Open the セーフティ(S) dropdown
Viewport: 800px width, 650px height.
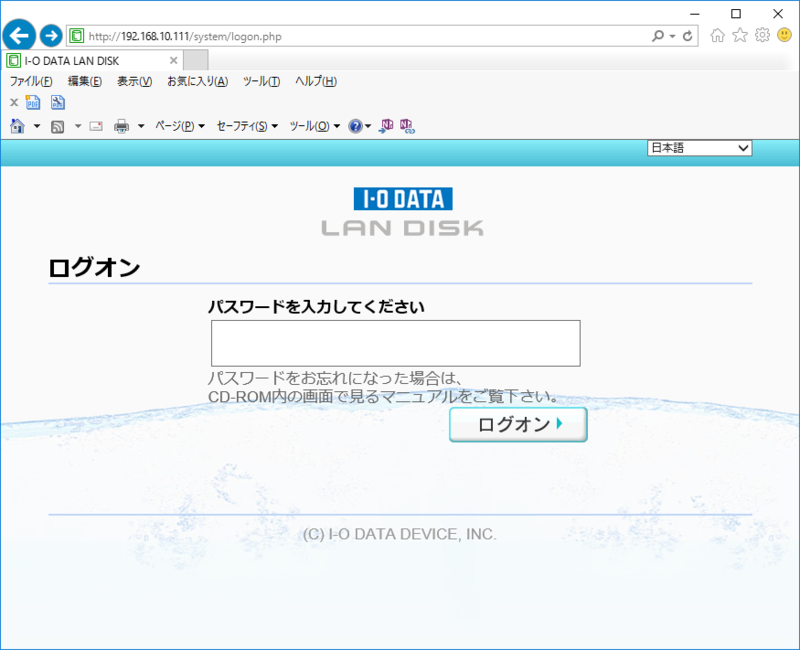coord(247,126)
